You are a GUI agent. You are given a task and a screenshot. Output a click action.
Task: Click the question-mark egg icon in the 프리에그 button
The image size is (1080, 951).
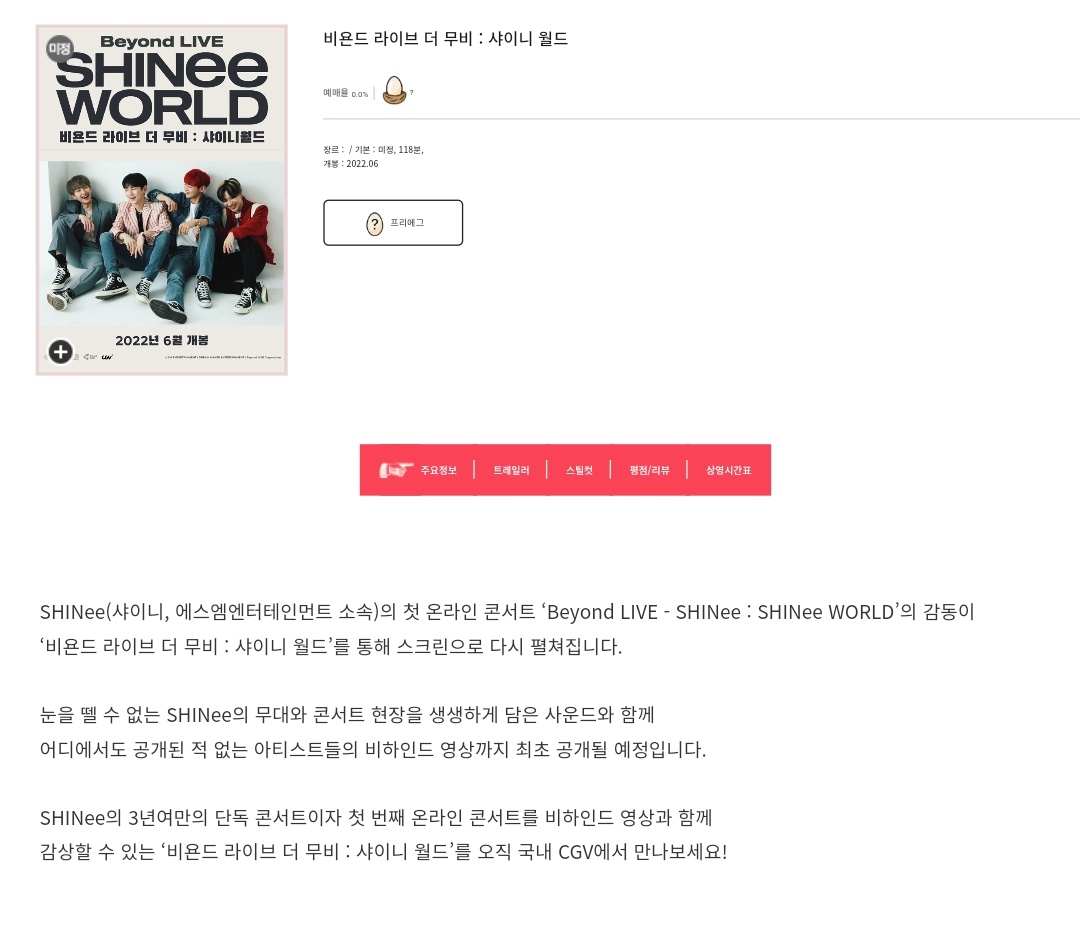pos(375,224)
